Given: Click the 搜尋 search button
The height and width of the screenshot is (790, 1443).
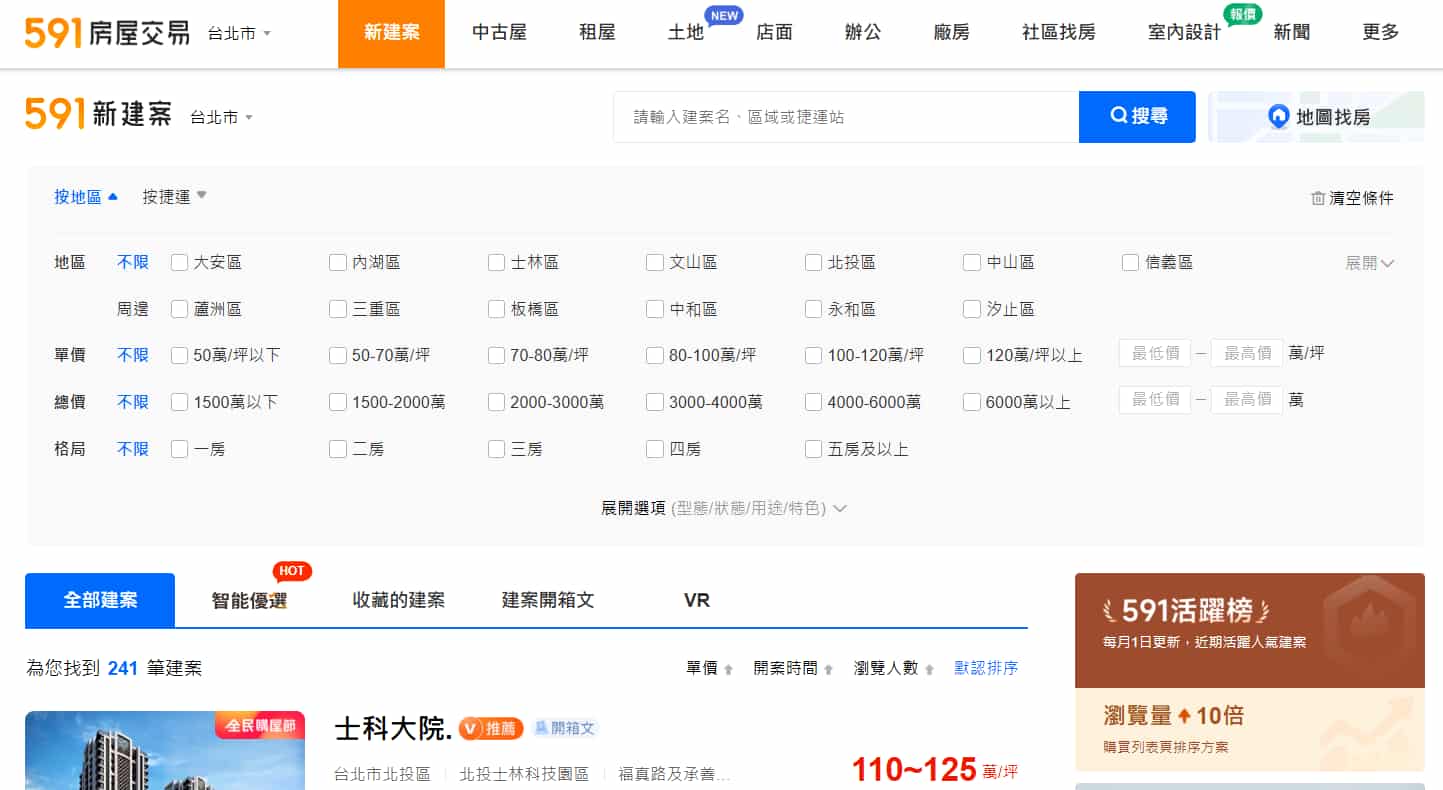Looking at the screenshot, I should (x=1137, y=116).
